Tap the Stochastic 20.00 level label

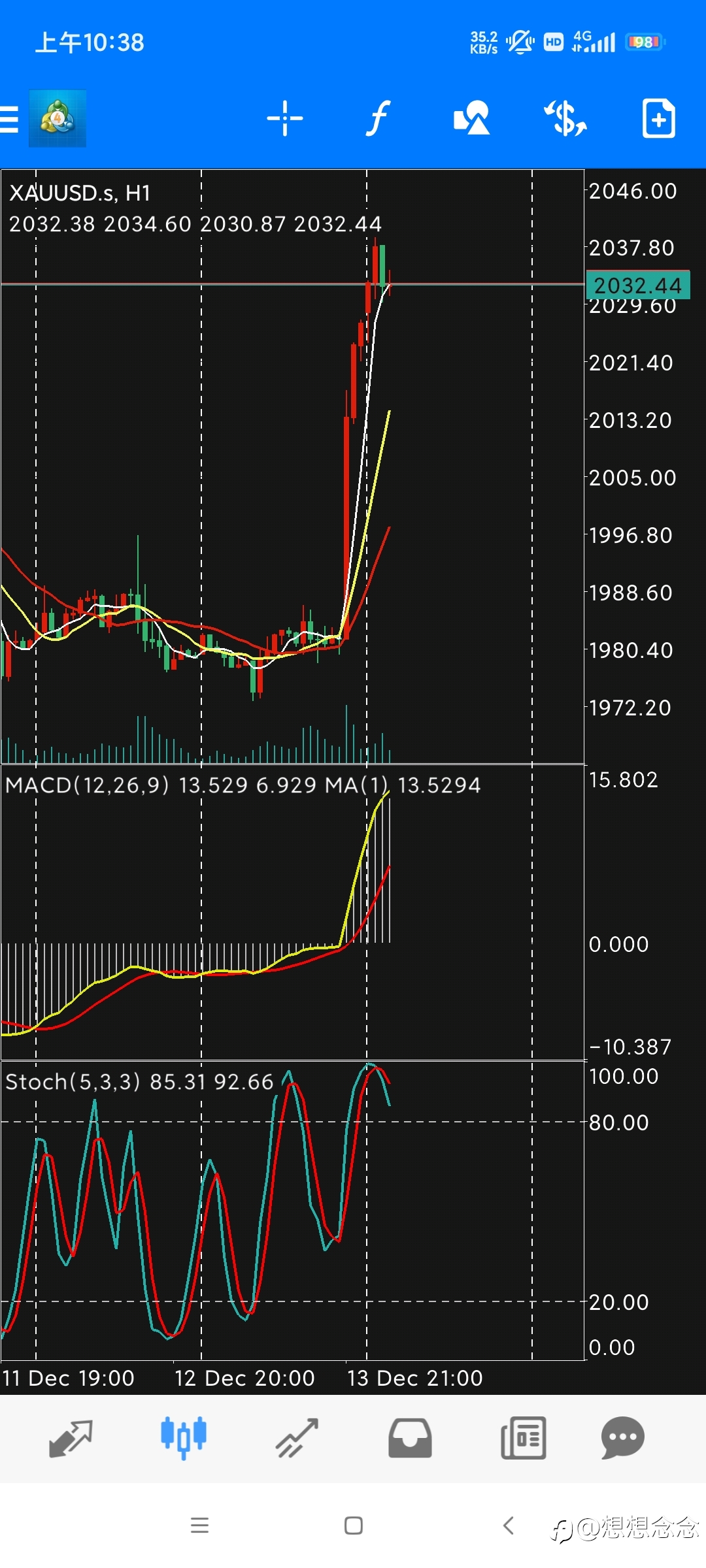(619, 1302)
